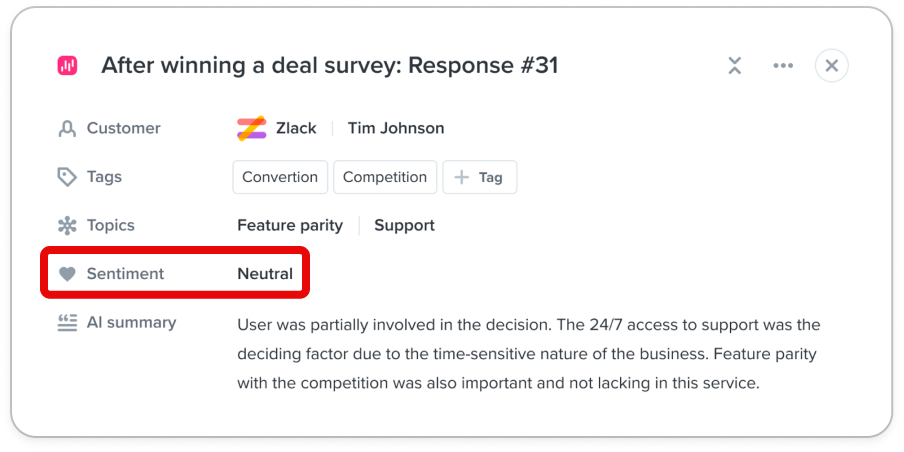Open the Zlack company link
Viewport: 904px width, 452px height.
296,128
